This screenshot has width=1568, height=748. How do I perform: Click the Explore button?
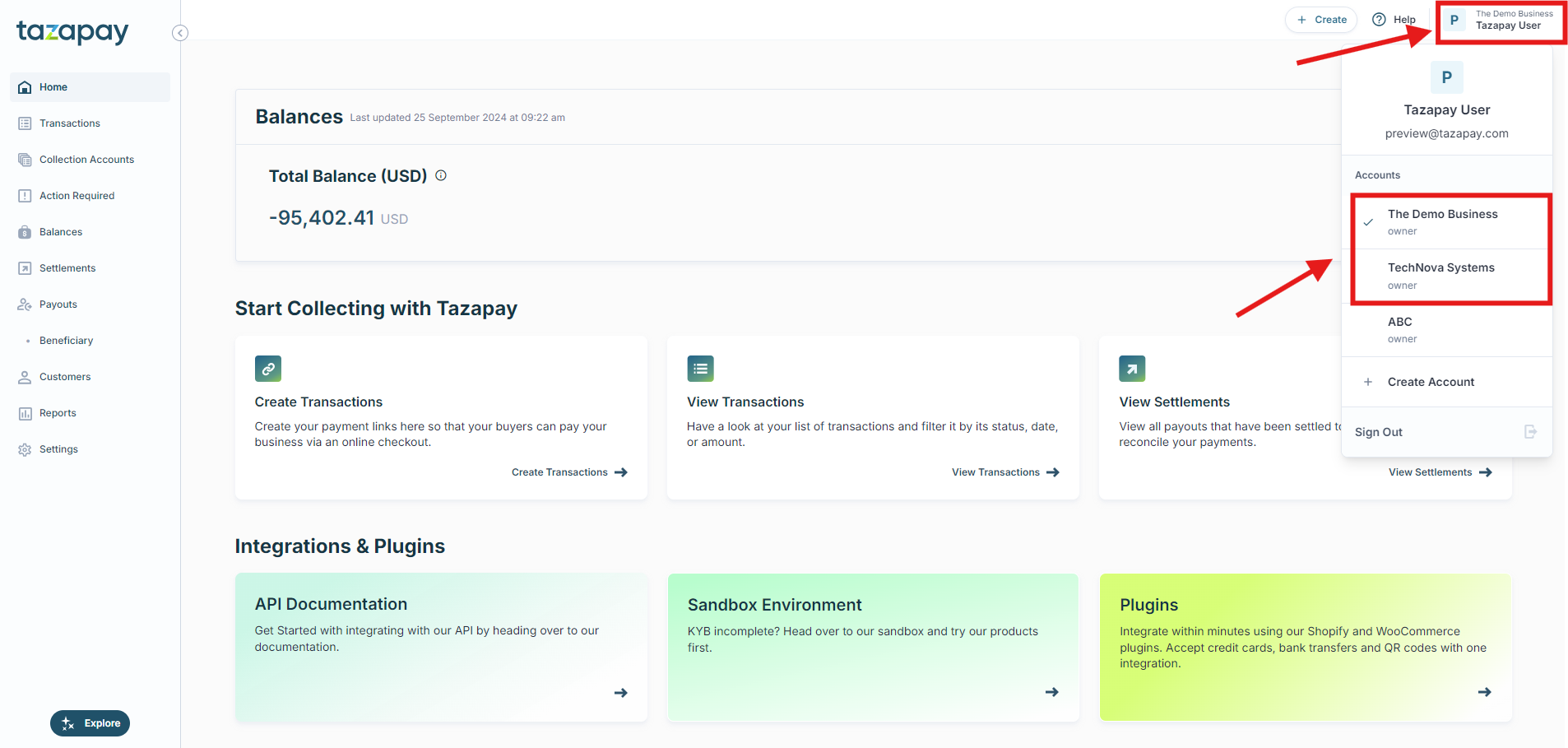[90, 723]
